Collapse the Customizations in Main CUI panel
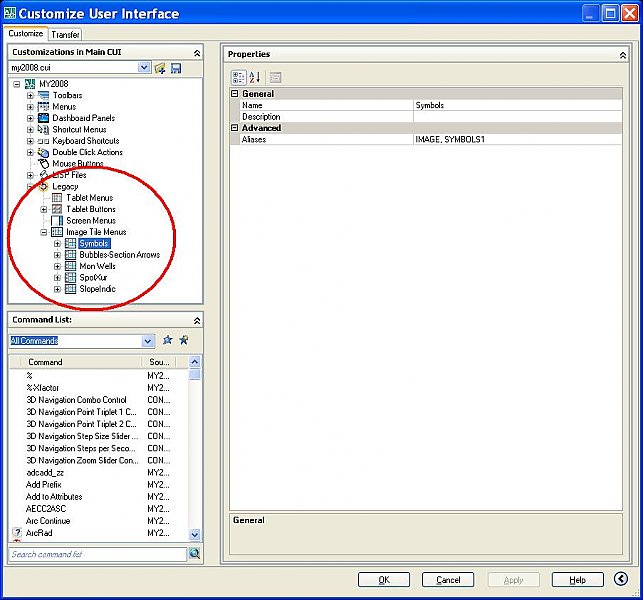643x600 pixels. (197, 53)
